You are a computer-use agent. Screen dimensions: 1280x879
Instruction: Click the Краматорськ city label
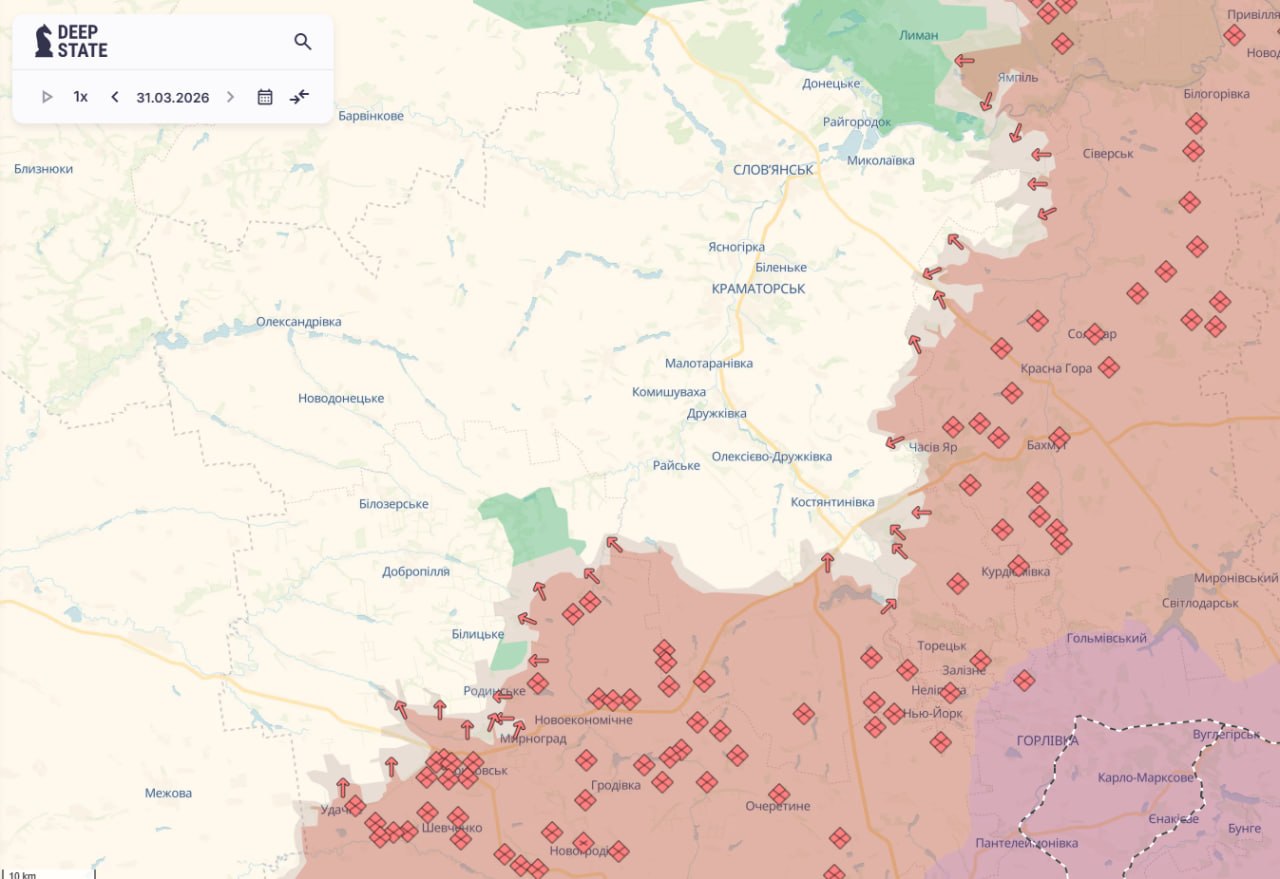coord(758,289)
